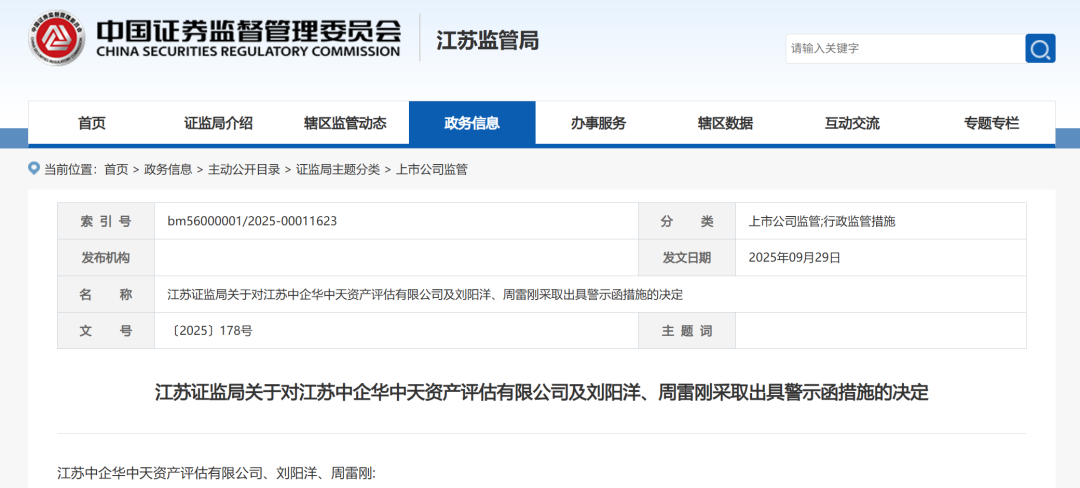Open the 辖区数据 navigation tab
Image resolution: width=1080 pixels, height=488 pixels.
pyautogui.click(x=725, y=124)
